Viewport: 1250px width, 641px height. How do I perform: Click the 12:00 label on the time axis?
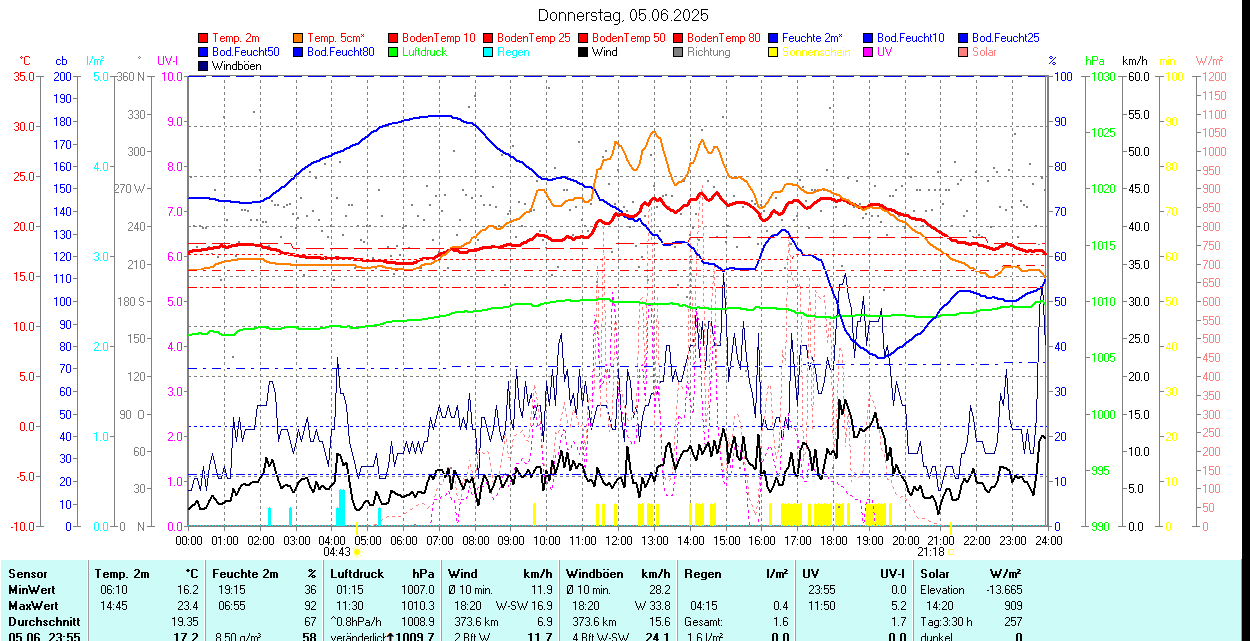(618, 540)
